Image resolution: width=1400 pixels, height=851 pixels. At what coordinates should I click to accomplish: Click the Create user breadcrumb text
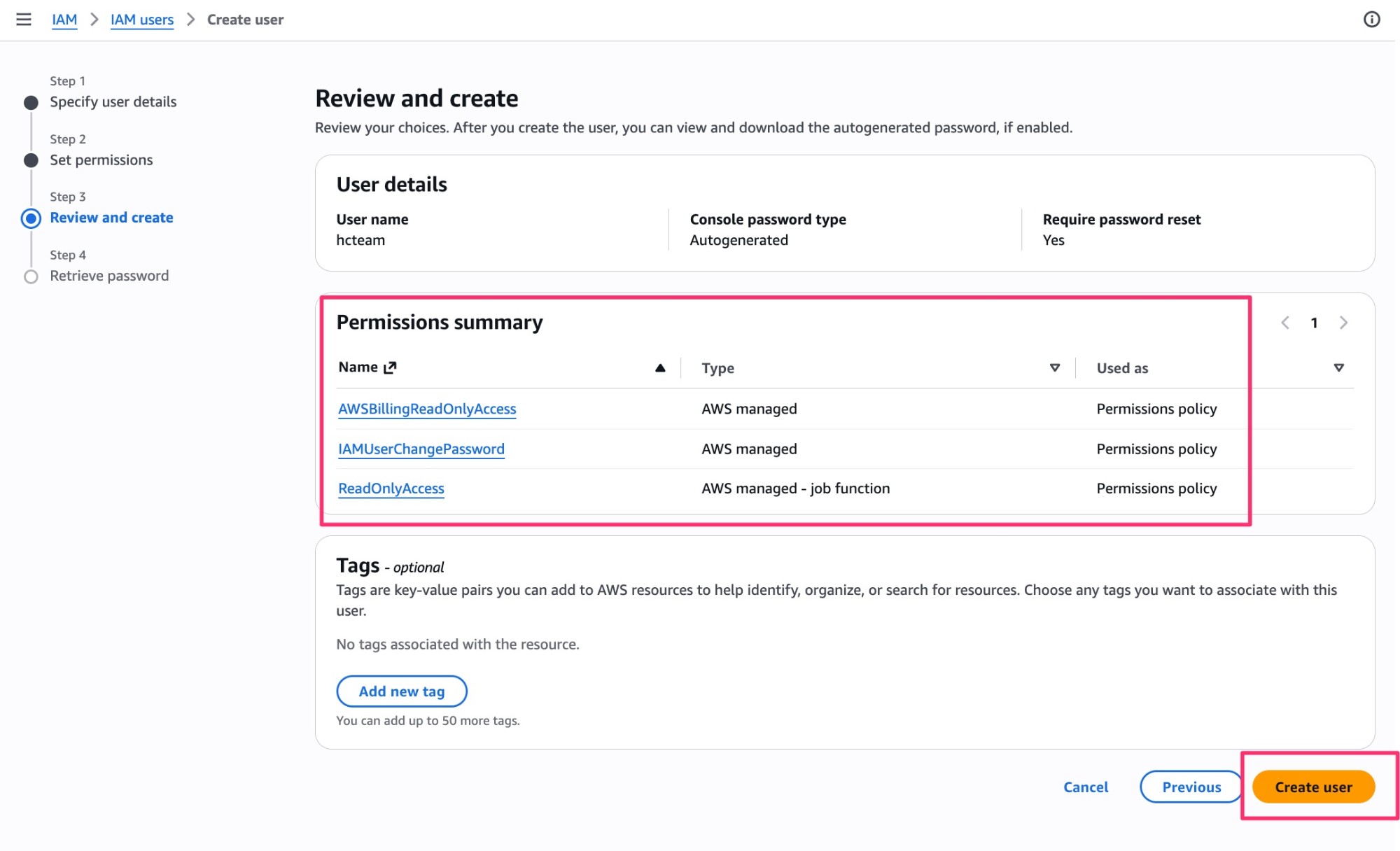pyautogui.click(x=245, y=20)
